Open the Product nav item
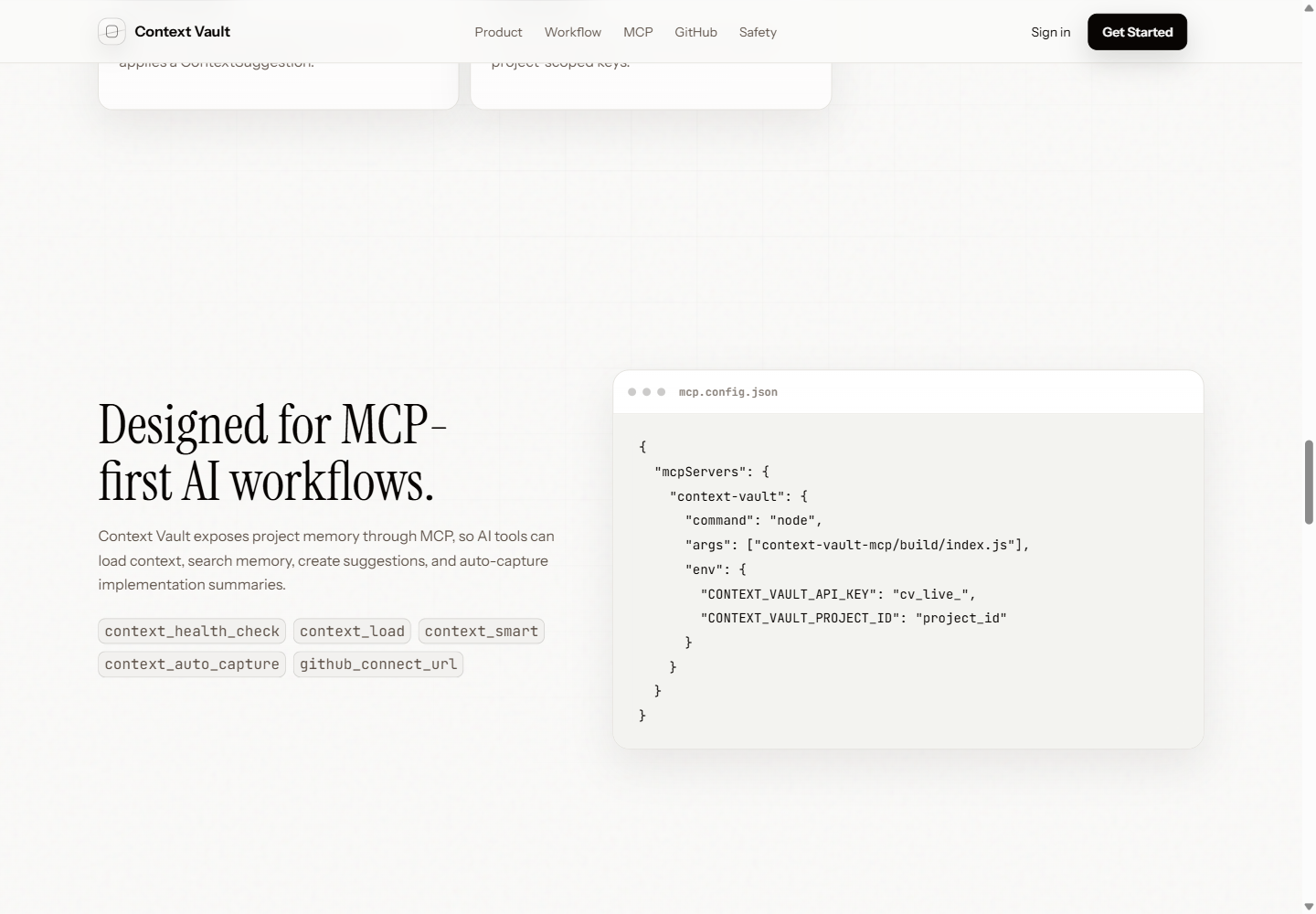The image size is (1316, 914). (498, 32)
